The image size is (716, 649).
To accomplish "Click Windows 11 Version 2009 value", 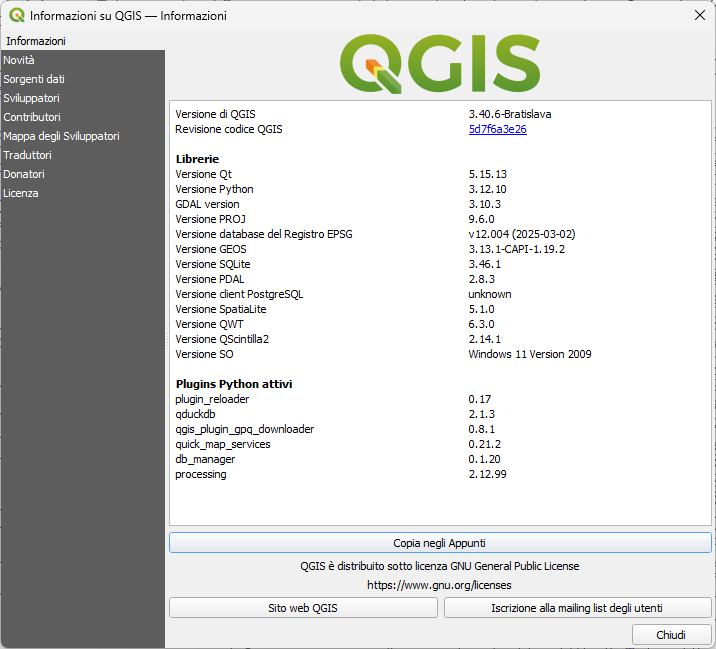I will 530,354.
